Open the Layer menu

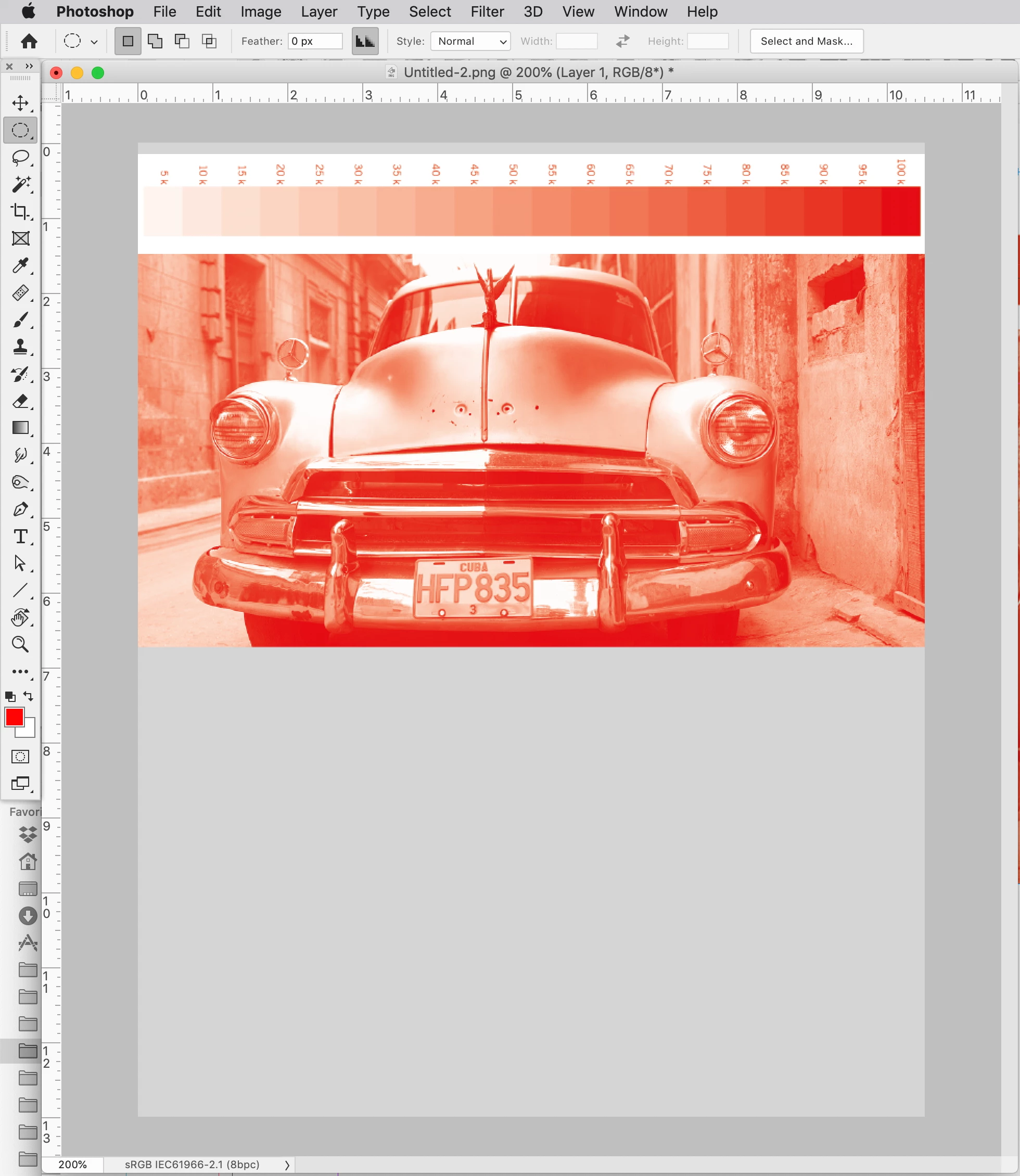[x=318, y=11]
